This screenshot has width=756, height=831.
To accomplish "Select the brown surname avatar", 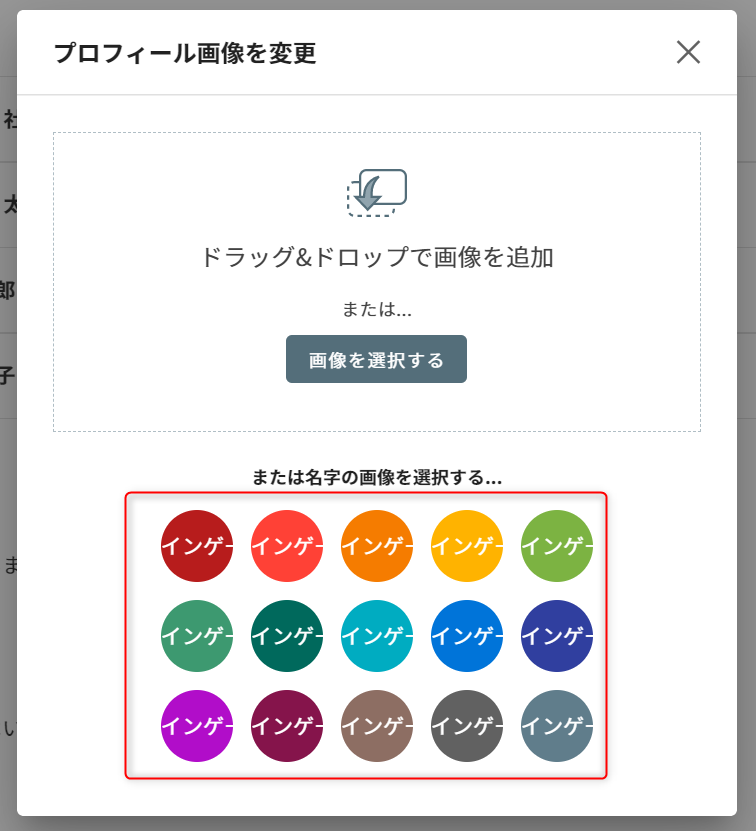I will pyautogui.click(x=377, y=726).
